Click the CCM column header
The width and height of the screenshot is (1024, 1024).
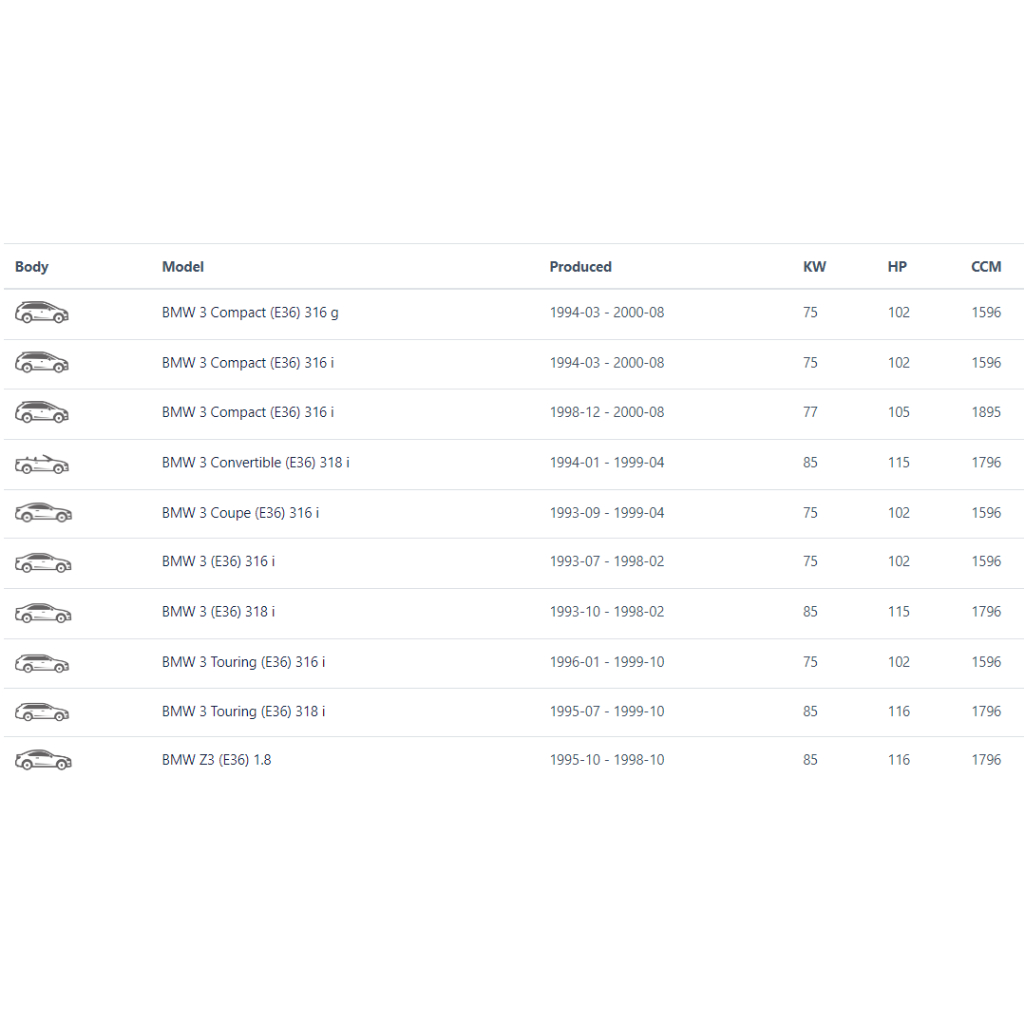(x=986, y=267)
